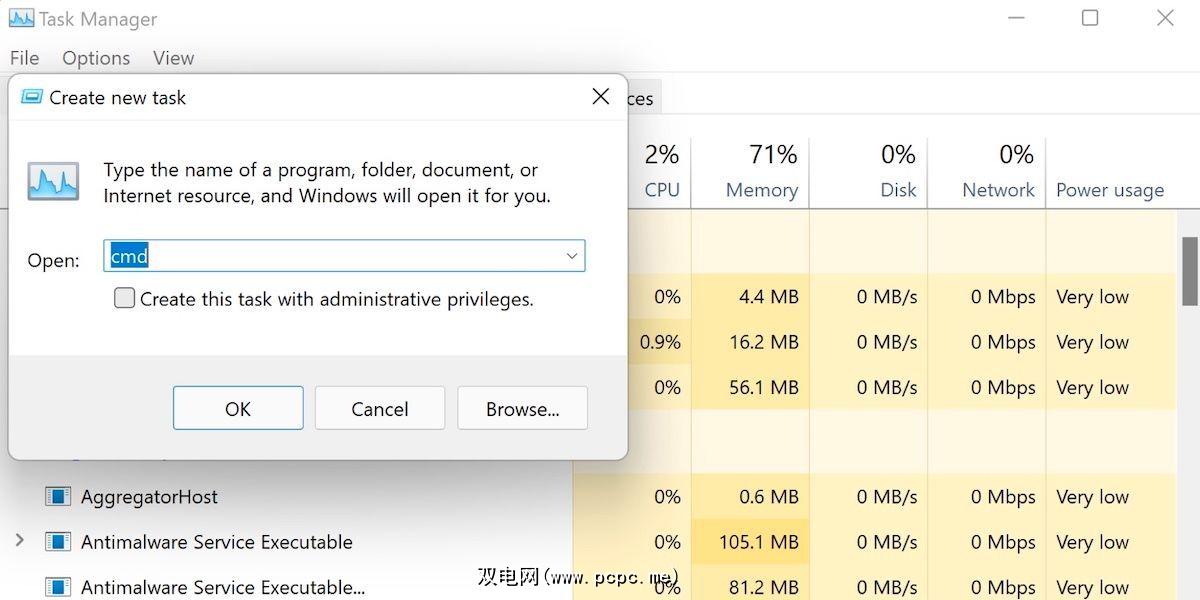Click the vertical scrollbar thumb

(x=1190, y=271)
